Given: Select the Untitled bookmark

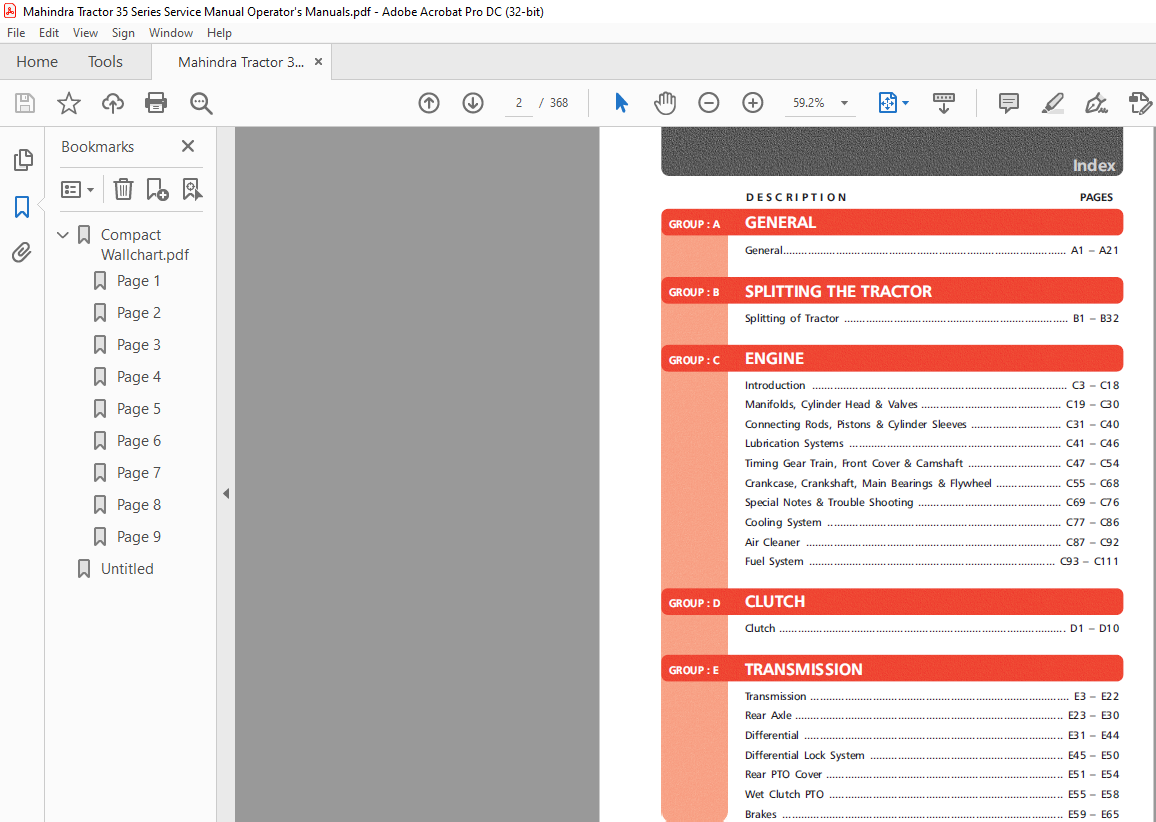Looking at the screenshot, I should tap(127, 568).
